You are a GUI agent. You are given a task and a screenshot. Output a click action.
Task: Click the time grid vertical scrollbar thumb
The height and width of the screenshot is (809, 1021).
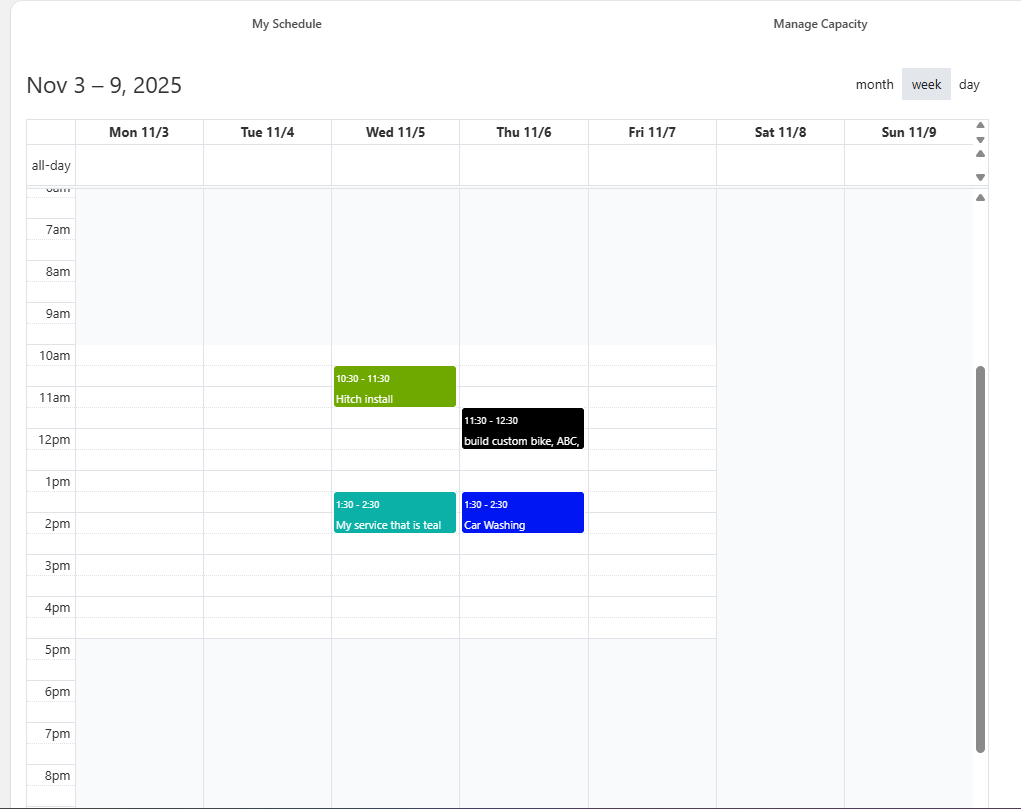point(980,559)
